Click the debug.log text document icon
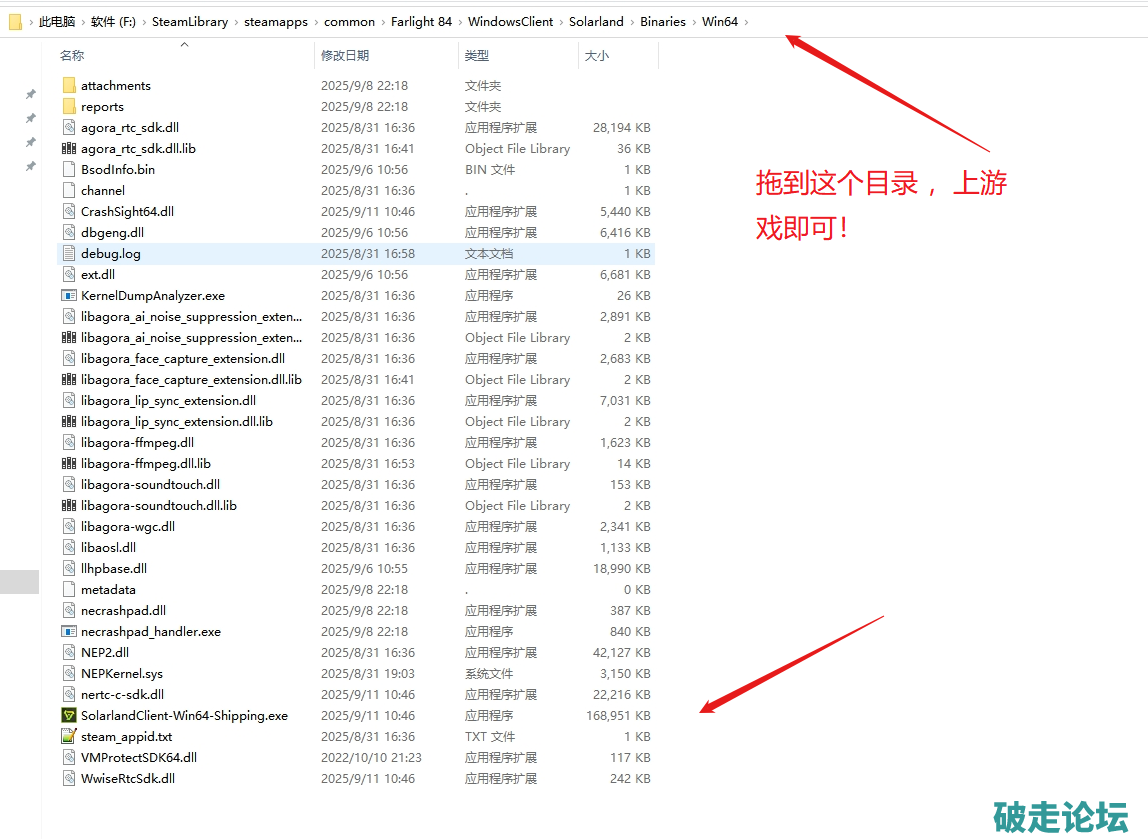 pos(69,254)
